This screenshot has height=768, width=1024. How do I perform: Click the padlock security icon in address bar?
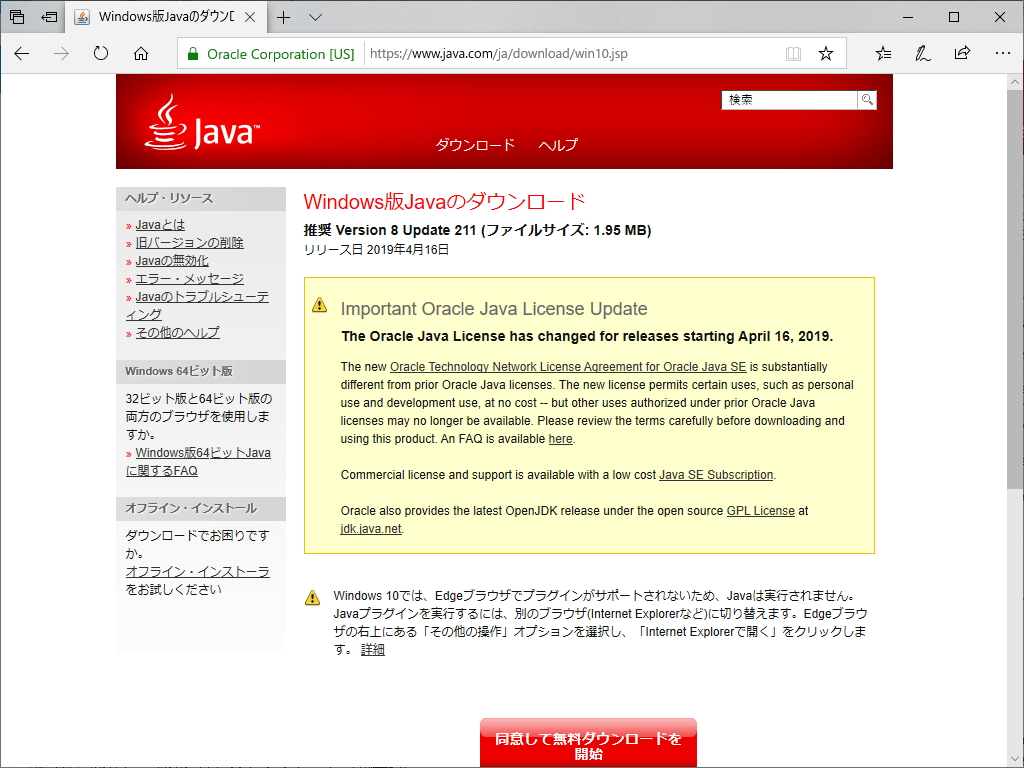click(x=194, y=51)
